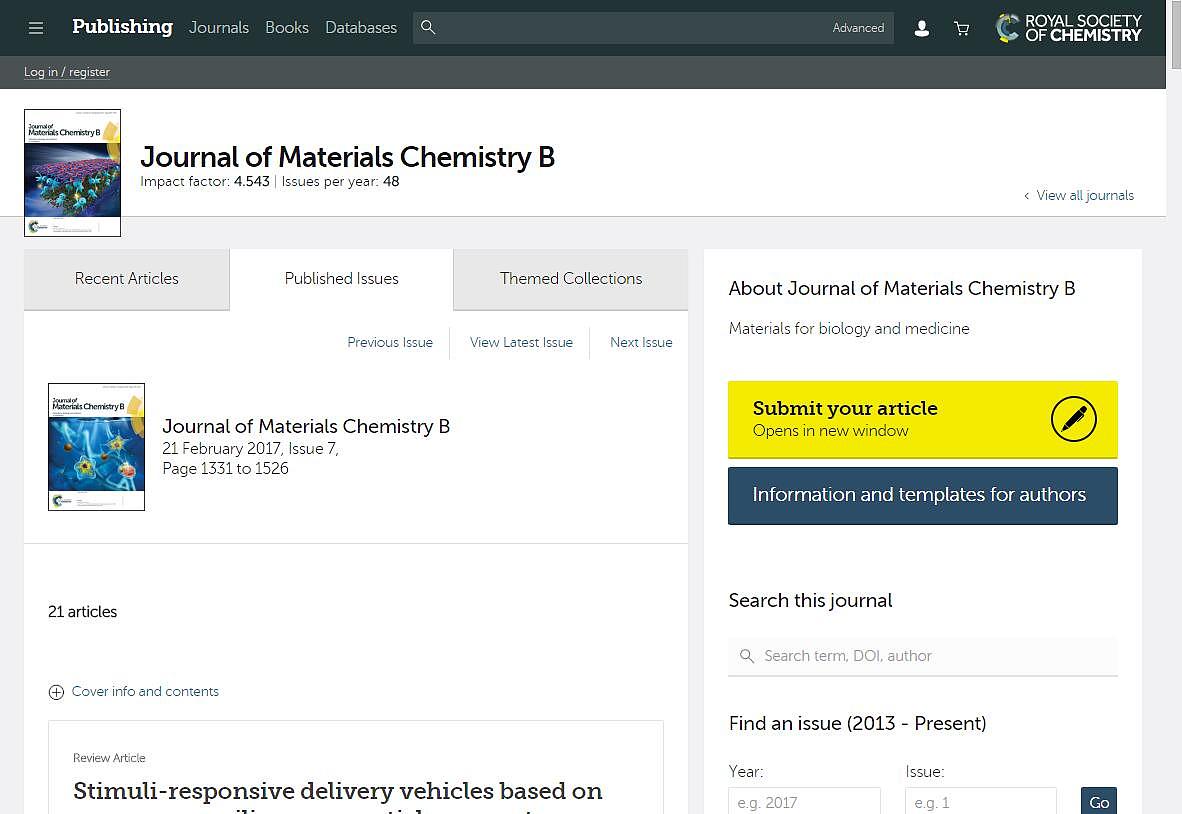View the shopping cart
This screenshot has height=814, width=1182.
click(961, 28)
